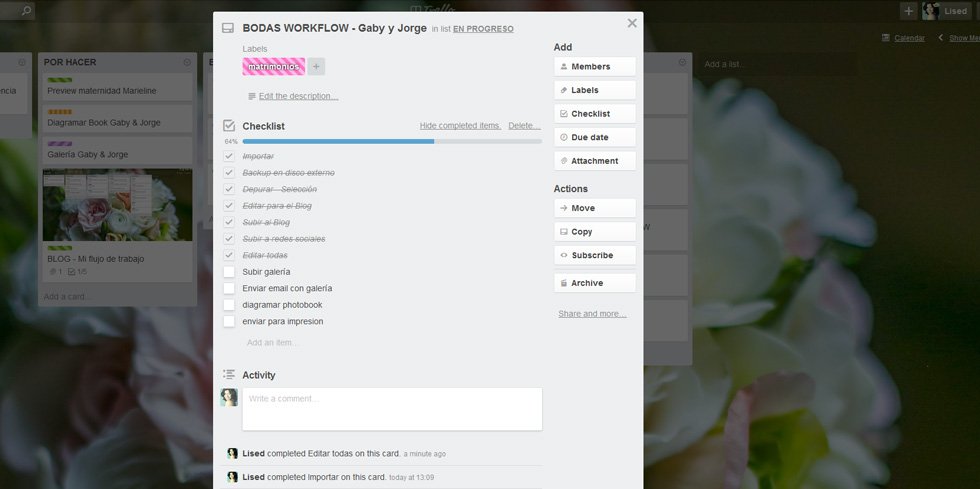Uncheck Subir a redes sociales item
Screen dimensions: 980x489
pos(229,239)
